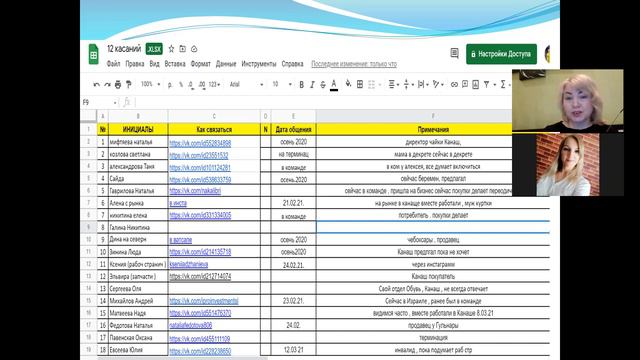
Task: Open the Вид menu
Action: coord(154,64)
